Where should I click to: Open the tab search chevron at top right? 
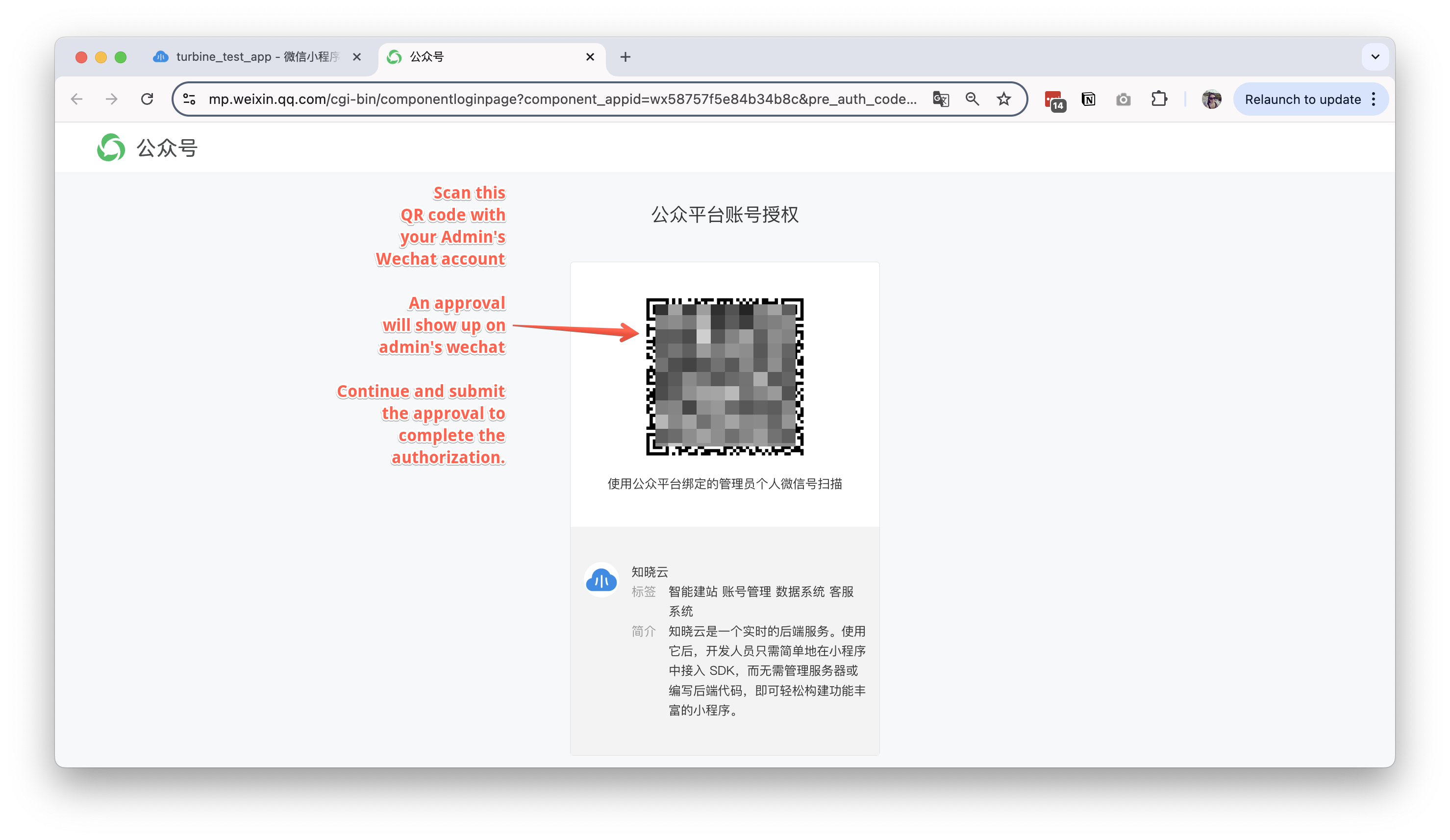click(x=1375, y=56)
